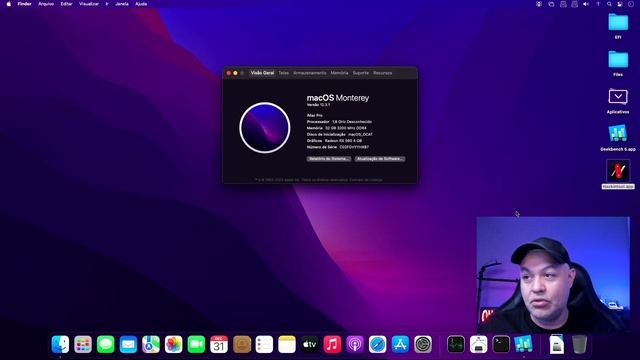Open Finder from the Dock
Viewport: 640px width, 360px height.
pyautogui.click(x=60, y=344)
